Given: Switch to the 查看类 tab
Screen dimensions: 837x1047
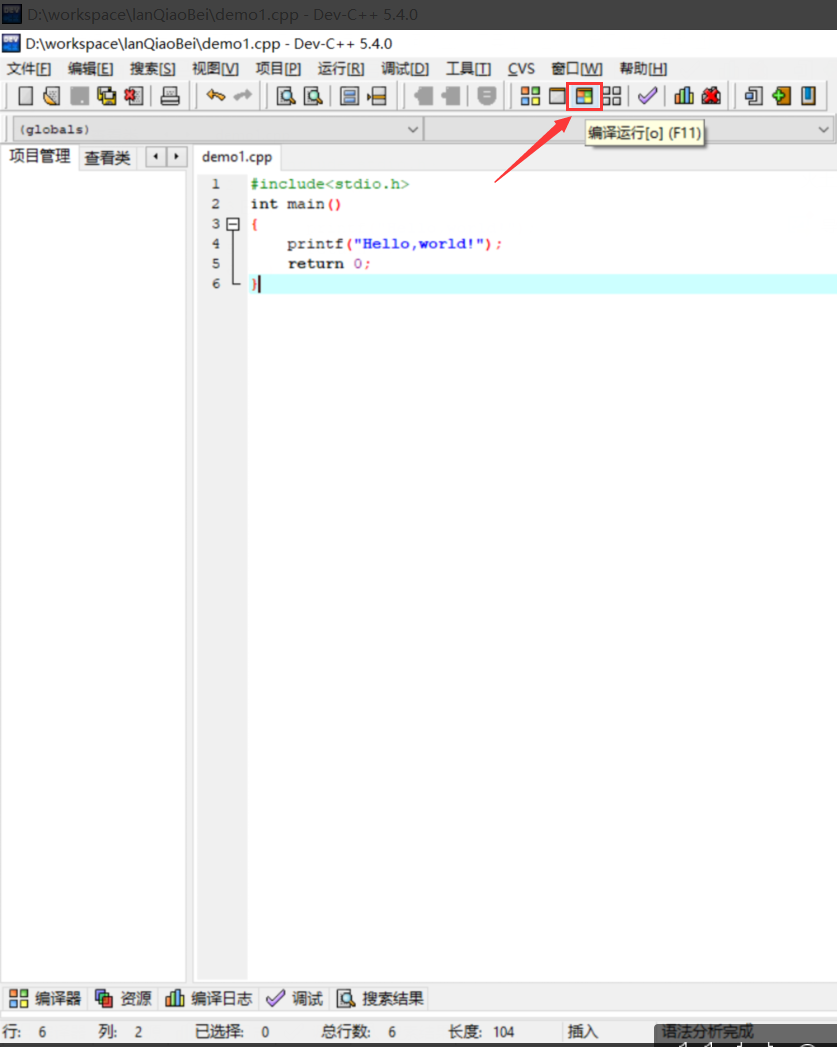Looking at the screenshot, I should [107, 157].
